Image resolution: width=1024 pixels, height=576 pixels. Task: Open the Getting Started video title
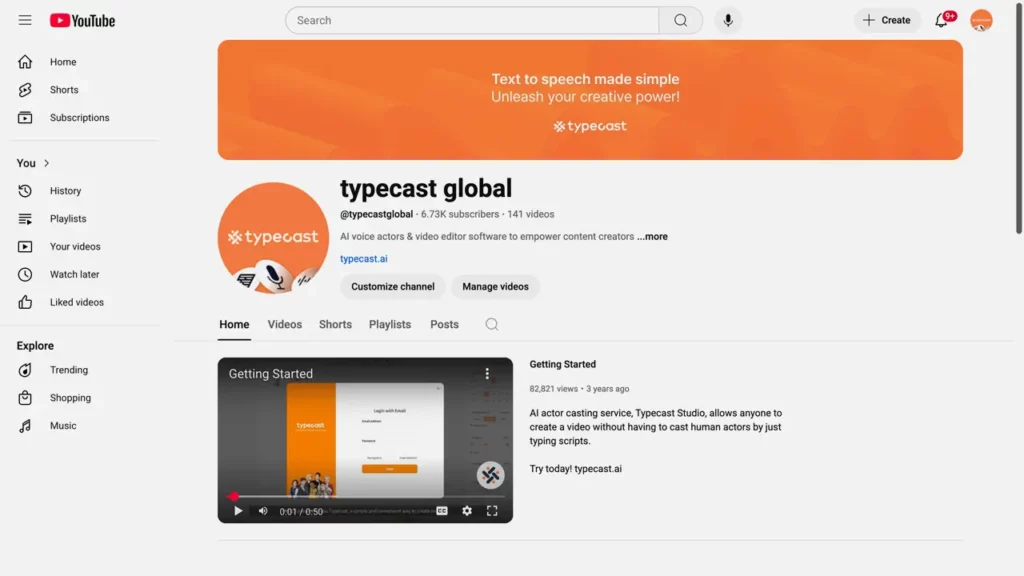pyautogui.click(x=562, y=364)
